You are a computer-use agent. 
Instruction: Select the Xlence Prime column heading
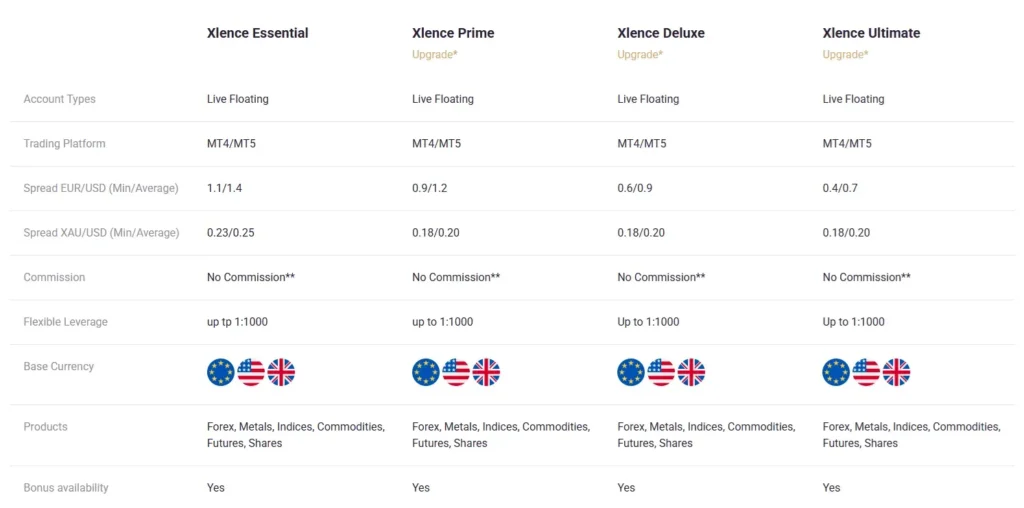(x=453, y=33)
